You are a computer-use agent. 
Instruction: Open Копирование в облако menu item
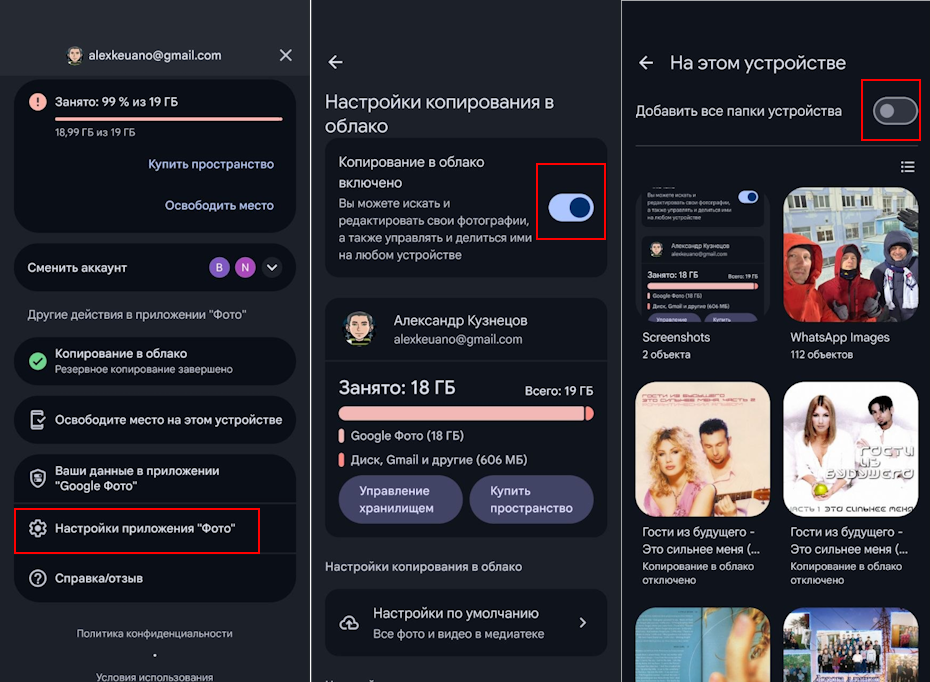155,361
